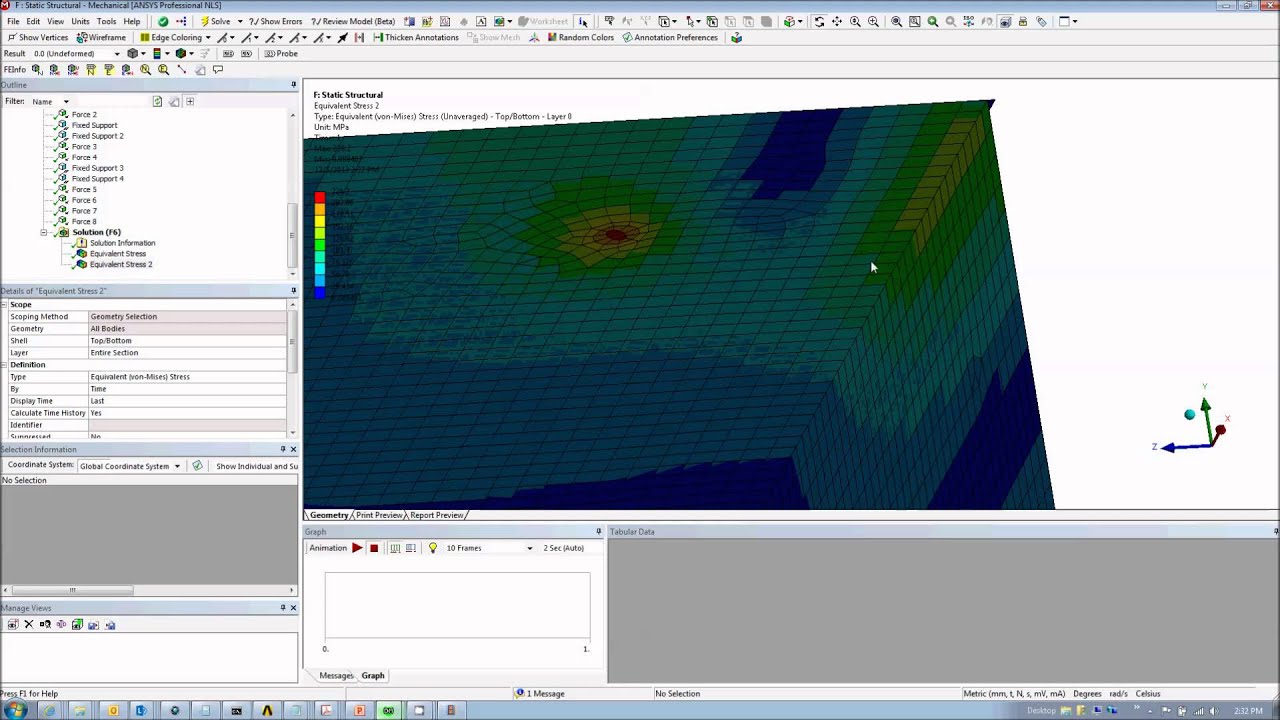Click the ANSYS taskbar icon
The width and height of the screenshot is (1280, 720).
click(x=267, y=711)
